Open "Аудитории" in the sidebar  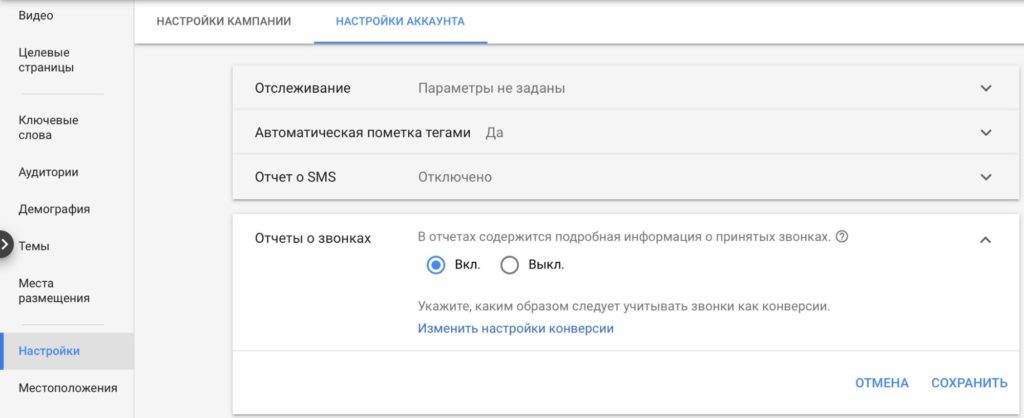tap(48, 172)
